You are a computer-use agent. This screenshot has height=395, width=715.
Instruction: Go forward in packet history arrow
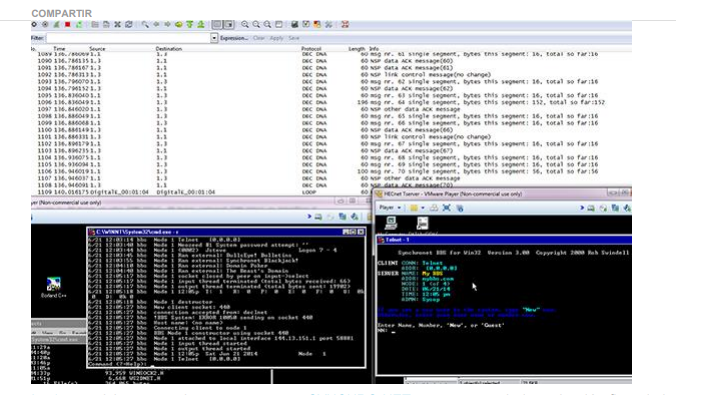pyautogui.click(x=167, y=25)
